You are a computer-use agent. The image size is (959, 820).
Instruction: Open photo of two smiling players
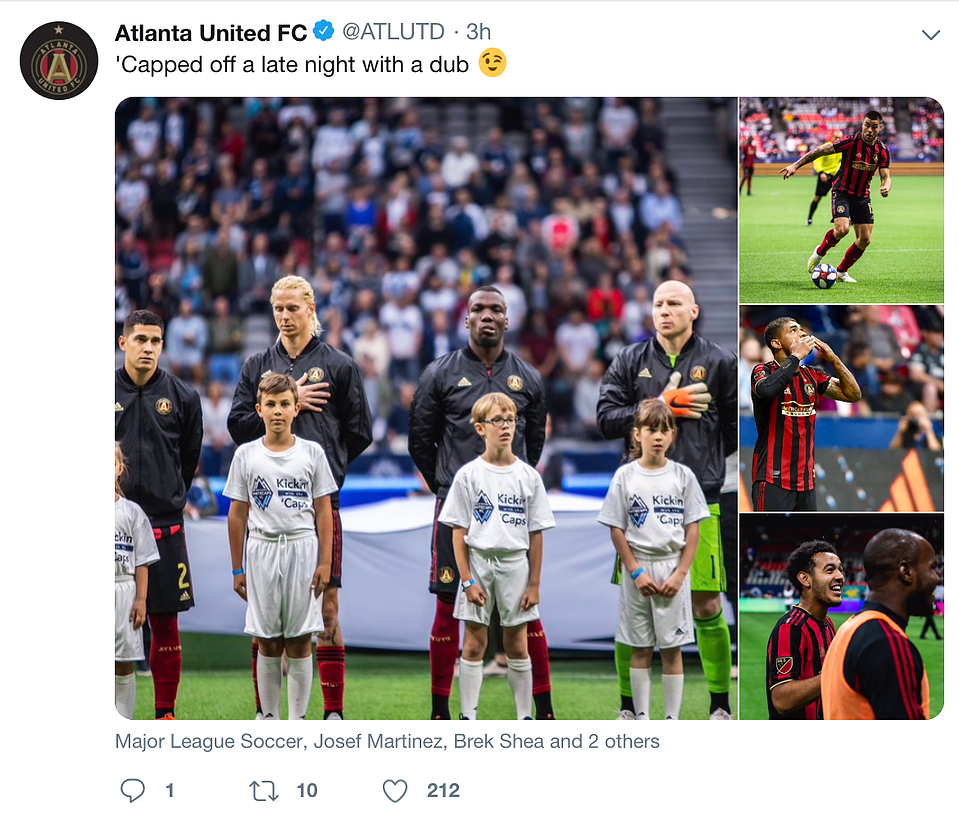[842, 616]
